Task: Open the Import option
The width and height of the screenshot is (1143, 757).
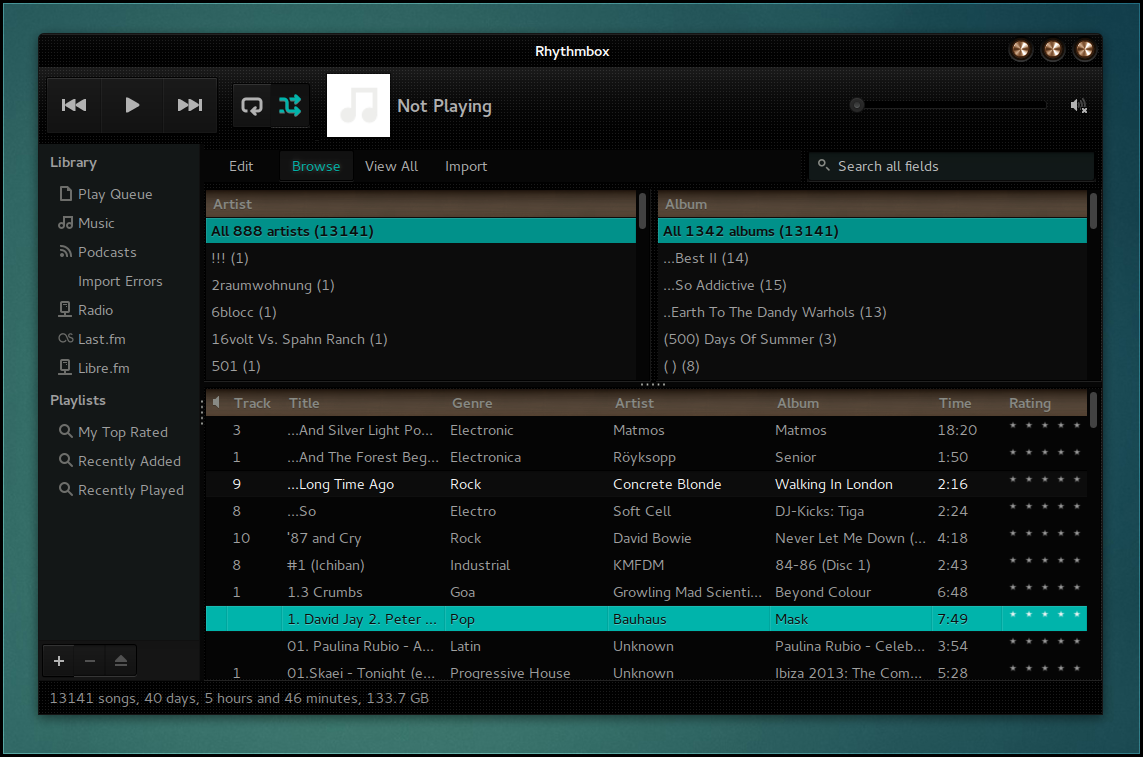Action: (466, 166)
